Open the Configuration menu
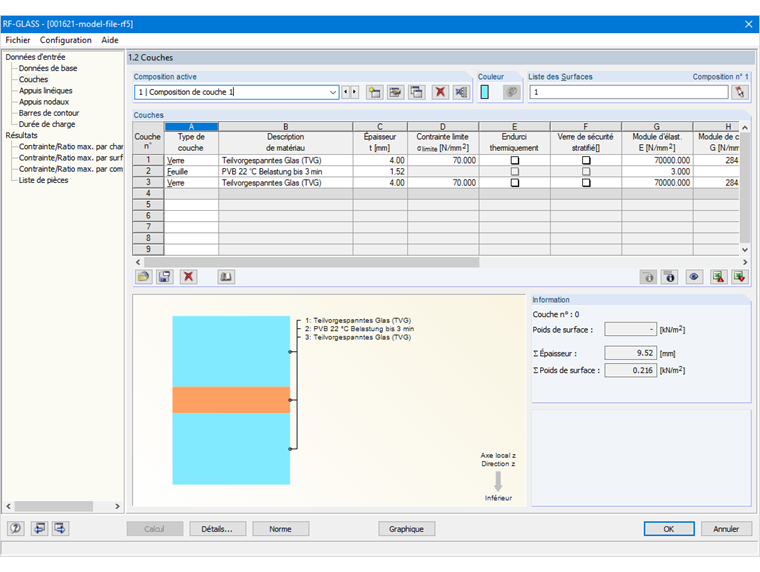The image size is (760, 572). coord(65,40)
